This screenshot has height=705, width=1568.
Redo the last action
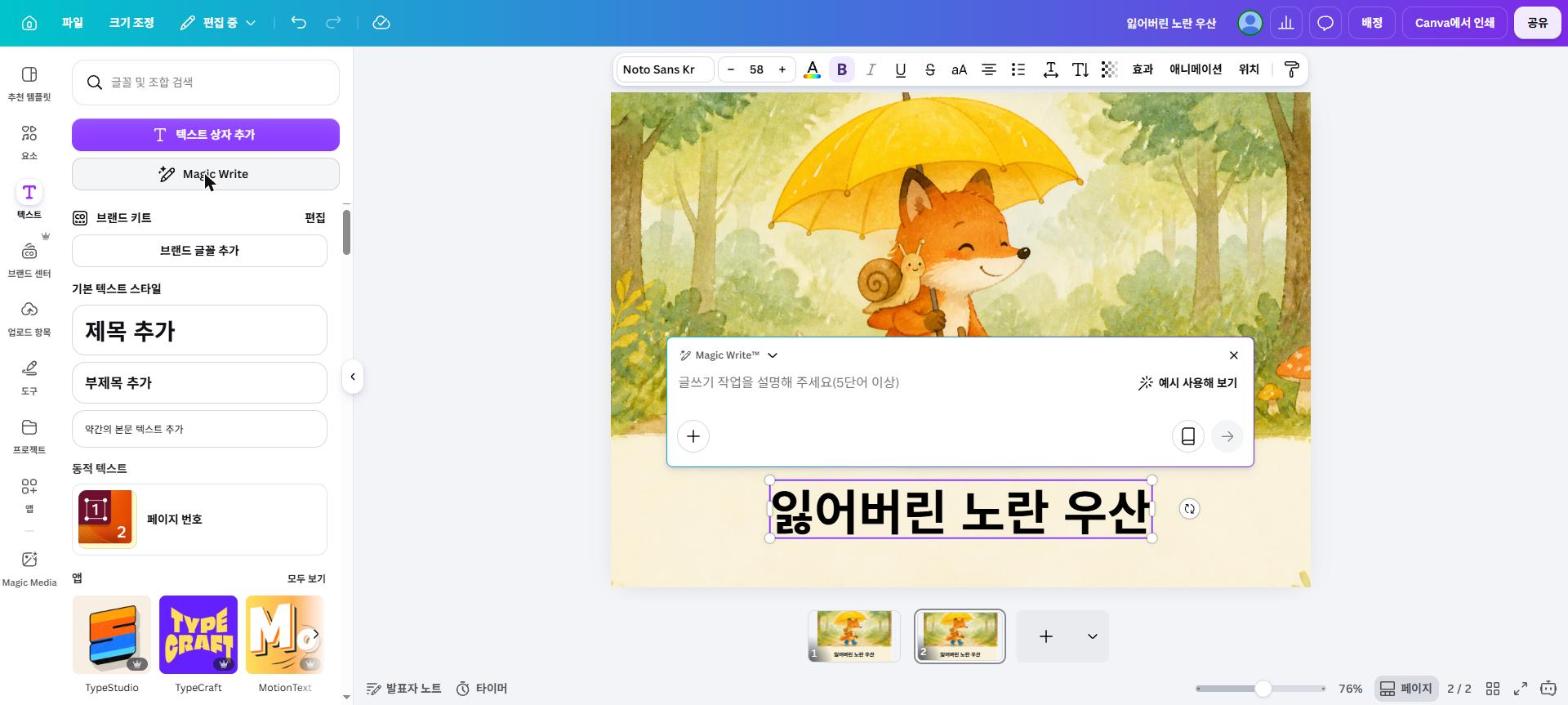click(334, 22)
